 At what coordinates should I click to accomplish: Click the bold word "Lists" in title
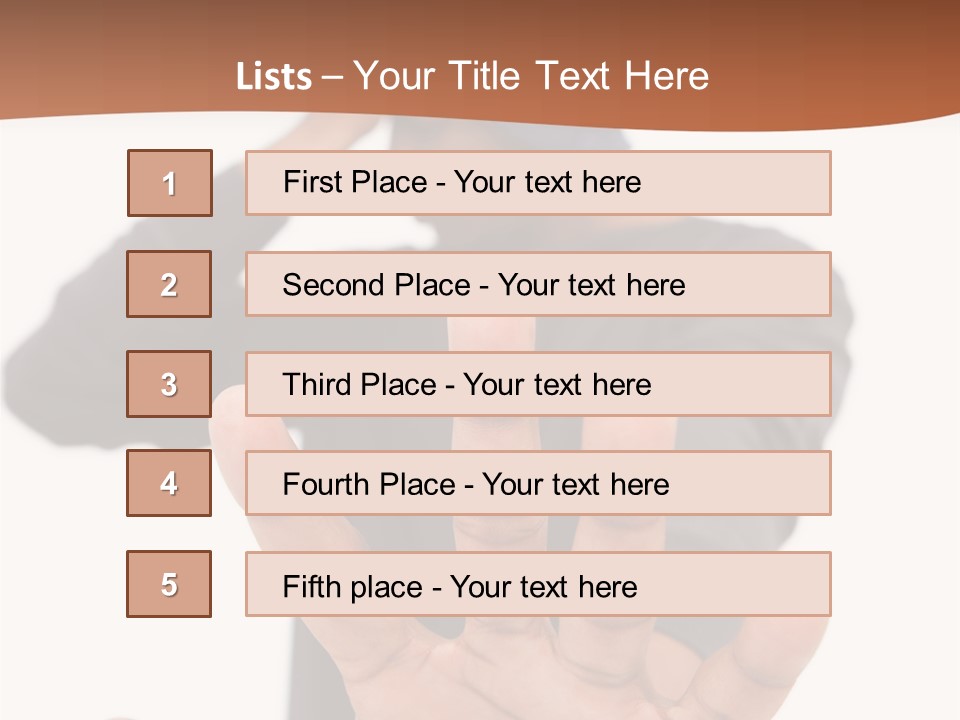pos(274,77)
